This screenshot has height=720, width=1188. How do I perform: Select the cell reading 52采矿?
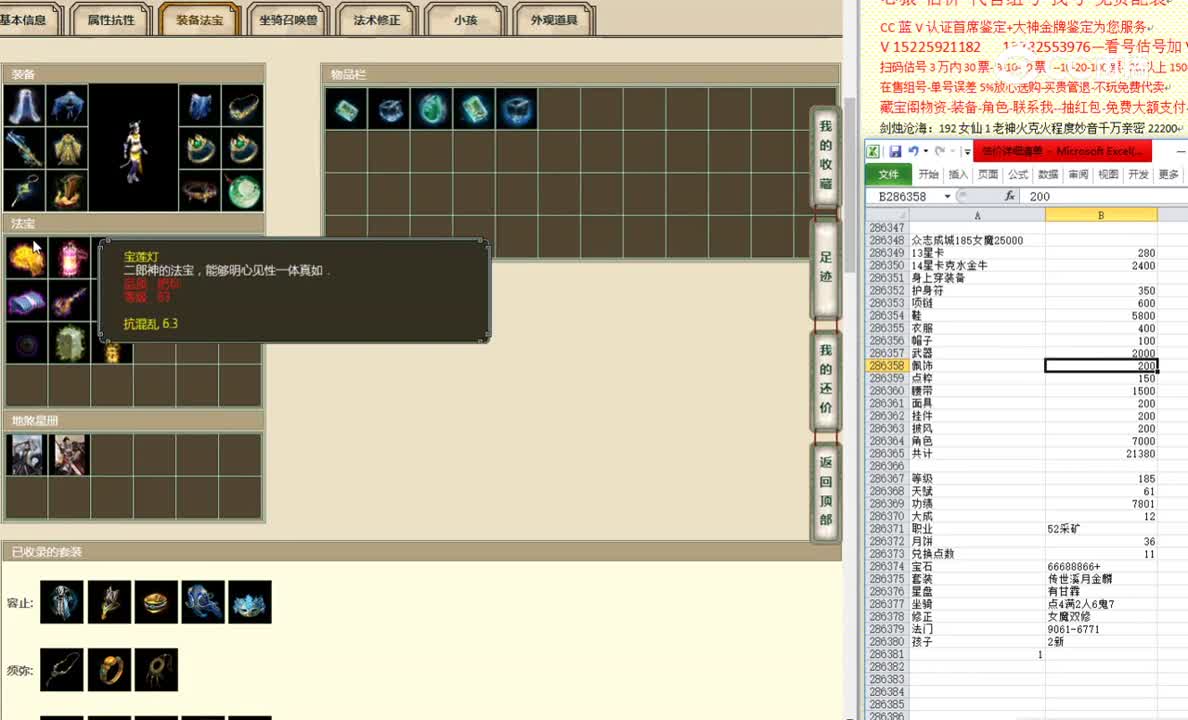pos(1101,529)
